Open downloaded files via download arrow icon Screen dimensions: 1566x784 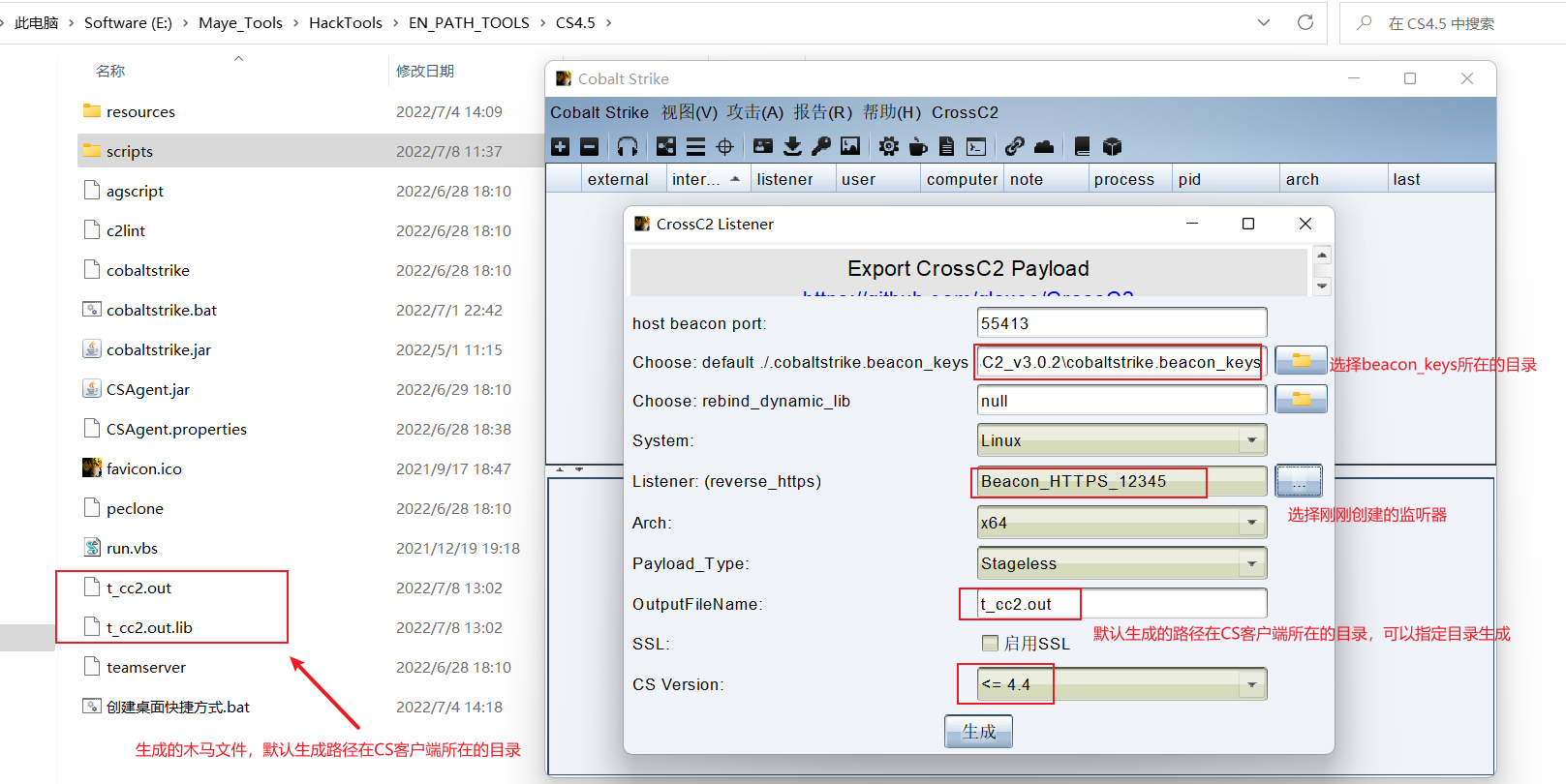click(792, 146)
